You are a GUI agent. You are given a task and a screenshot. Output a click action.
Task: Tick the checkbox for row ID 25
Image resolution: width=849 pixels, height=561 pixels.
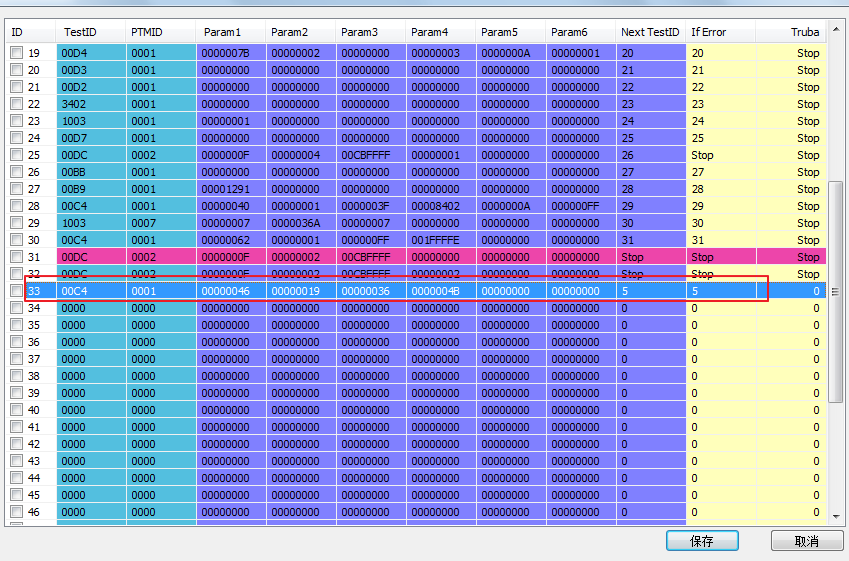pyautogui.click(x=17, y=155)
